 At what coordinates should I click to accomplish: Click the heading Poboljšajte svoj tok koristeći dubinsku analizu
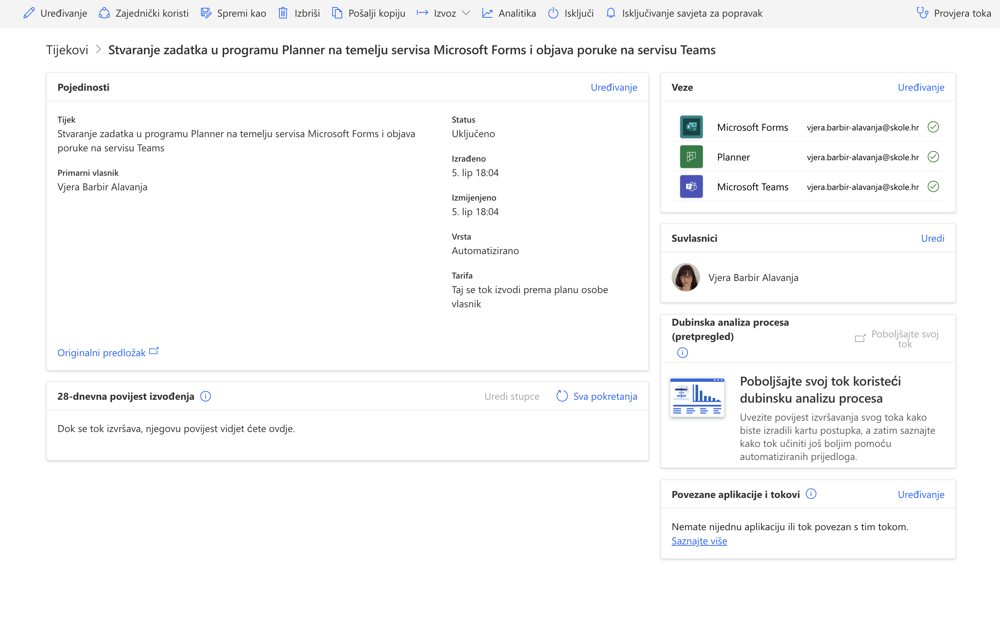(x=820, y=390)
